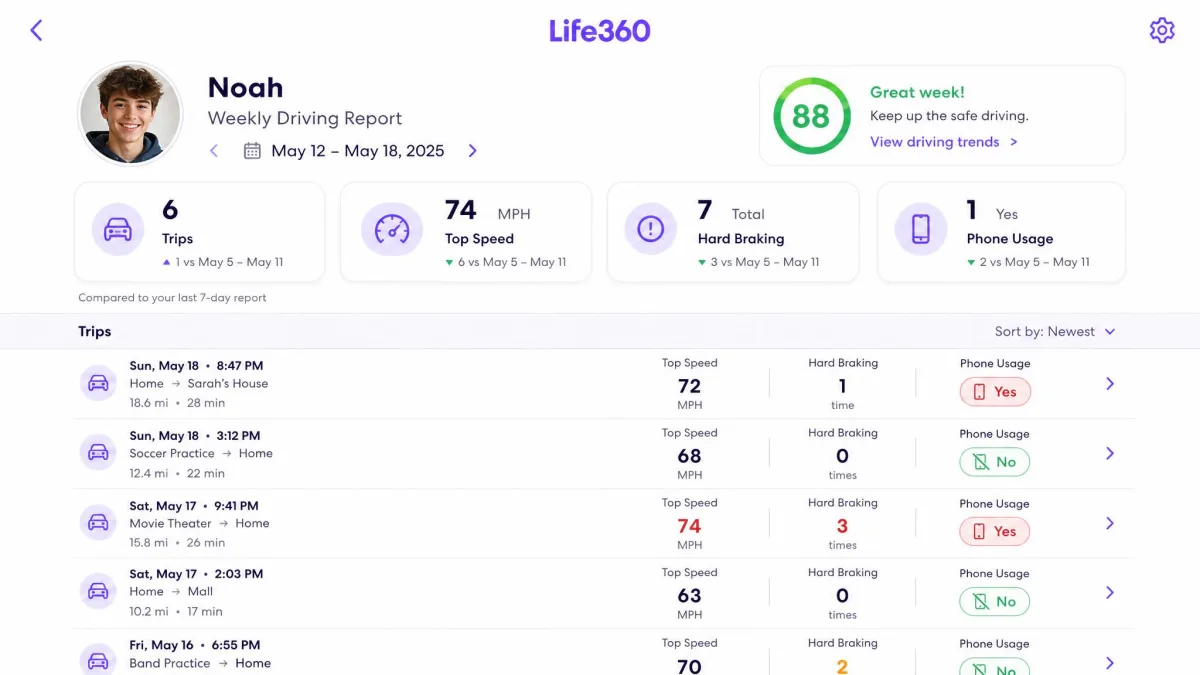Screen dimensions: 1200x675
Task: Select Home → Sarah's House route text
Action: coord(199,384)
